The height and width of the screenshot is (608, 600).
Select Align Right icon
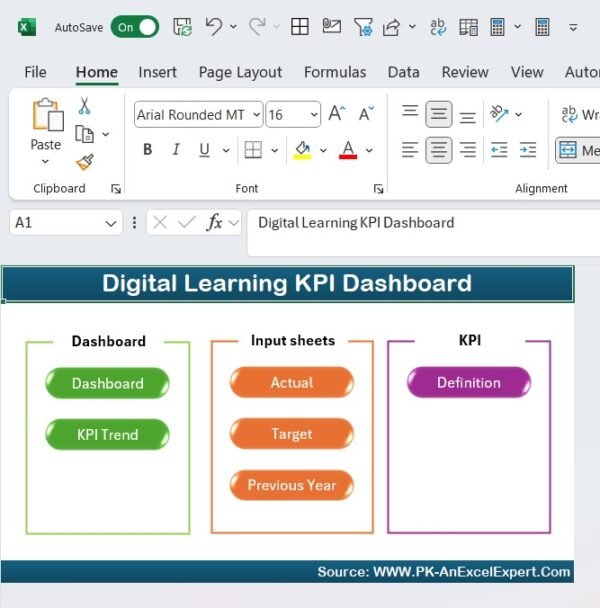pos(467,150)
